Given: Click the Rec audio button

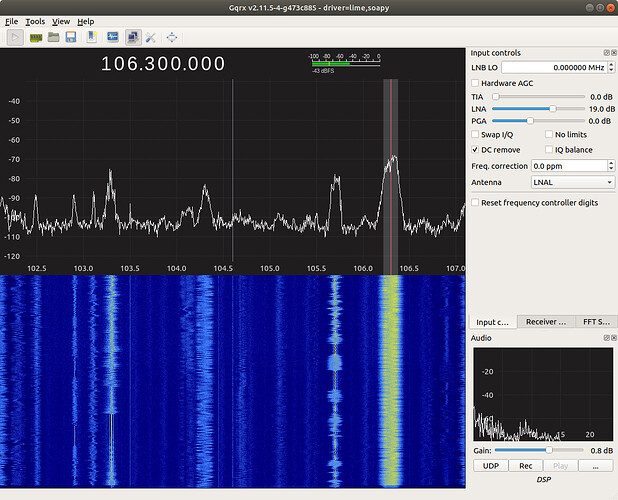Looking at the screenshot, I should tap(524, 465).
